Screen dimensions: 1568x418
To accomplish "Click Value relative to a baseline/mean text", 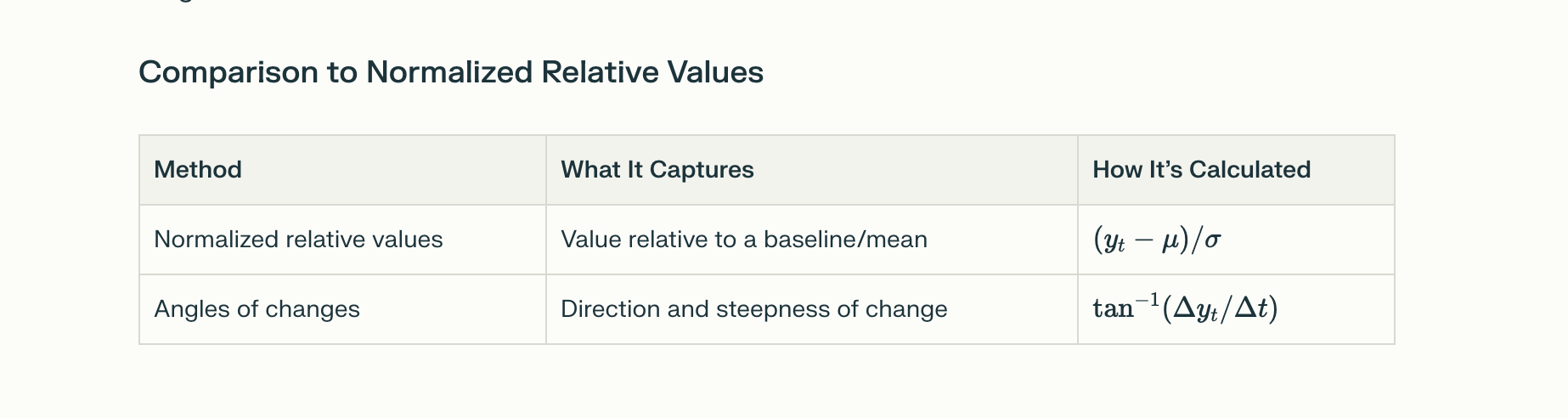I will tap(744, 240).
